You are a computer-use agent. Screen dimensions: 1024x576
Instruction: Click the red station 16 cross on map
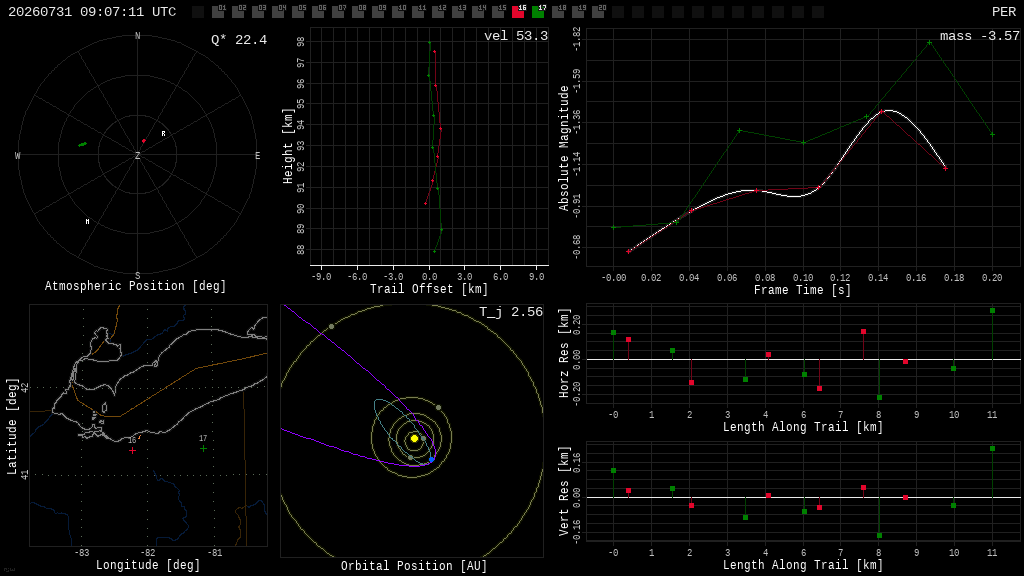coord(133,451)
